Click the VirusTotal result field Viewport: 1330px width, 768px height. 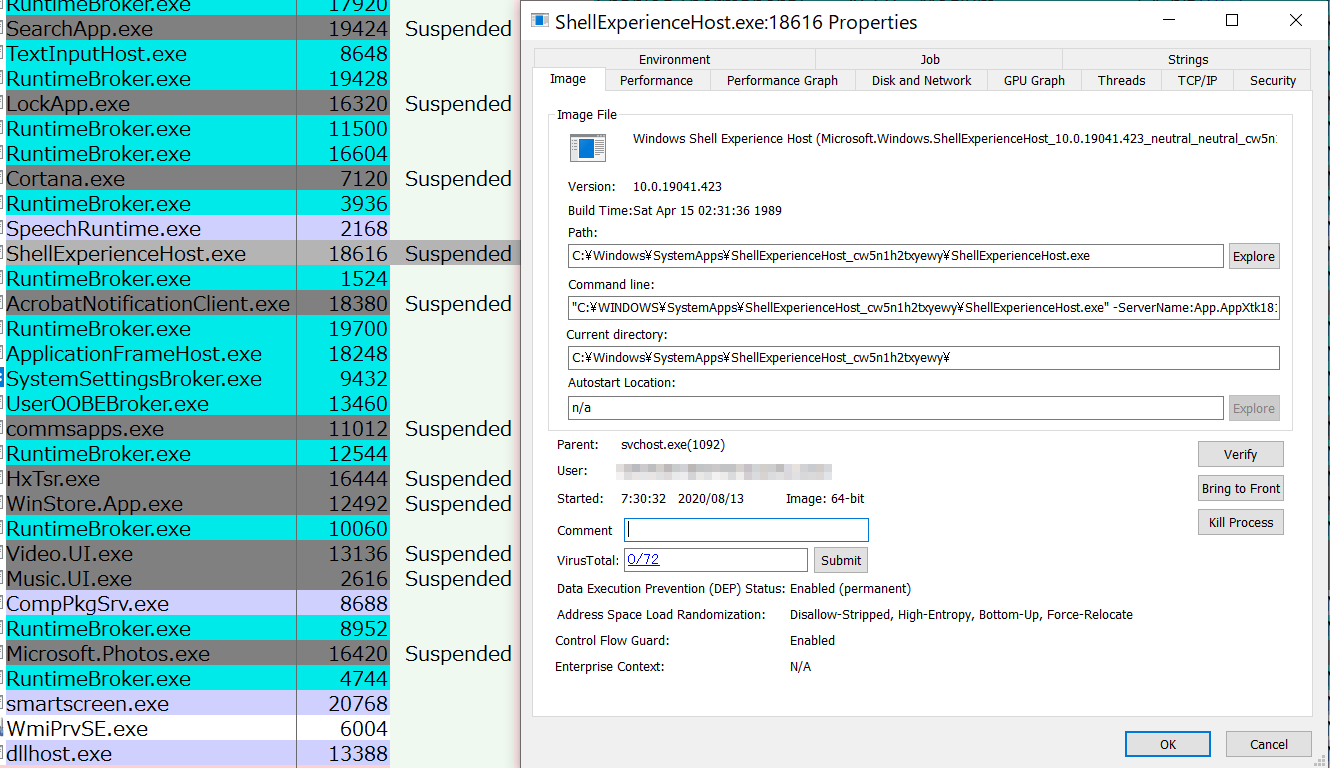pyautogui.click(x=715, y=560)
